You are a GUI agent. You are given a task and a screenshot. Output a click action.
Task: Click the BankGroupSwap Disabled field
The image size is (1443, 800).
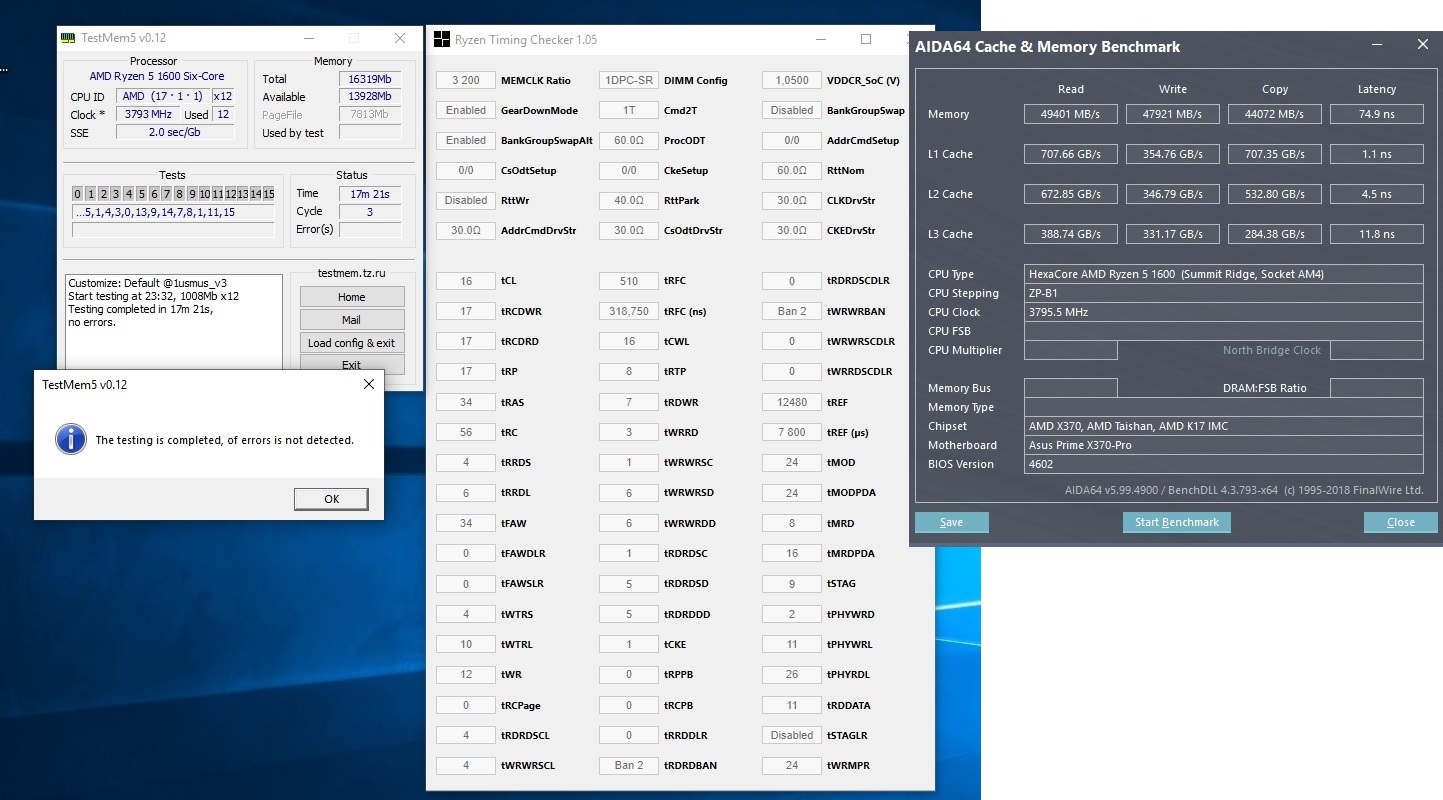792,110
